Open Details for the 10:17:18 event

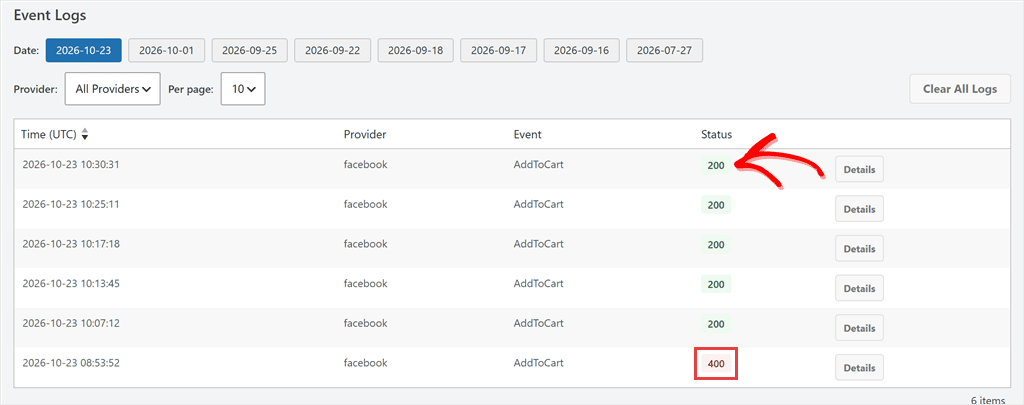(x=859, y=249)
